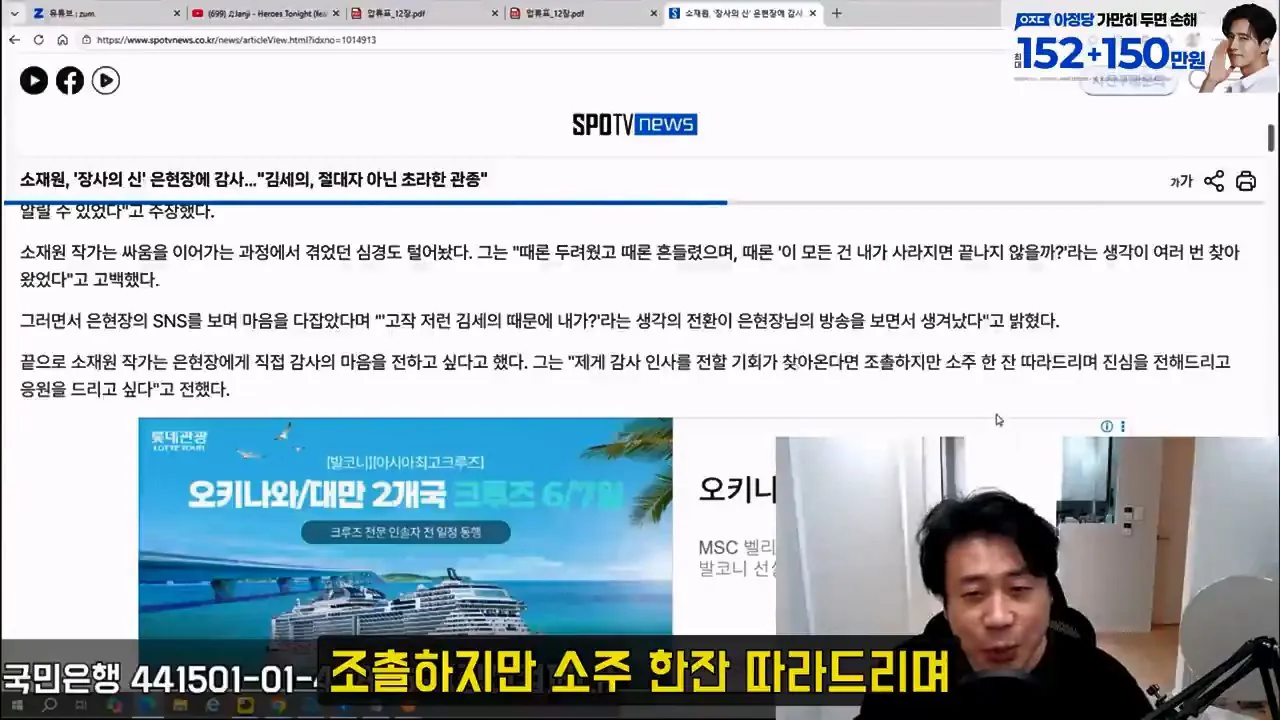Screen dimensions: 1280x720
Task: Close the 유튜브 : zum tab
Action: point(177,13)
